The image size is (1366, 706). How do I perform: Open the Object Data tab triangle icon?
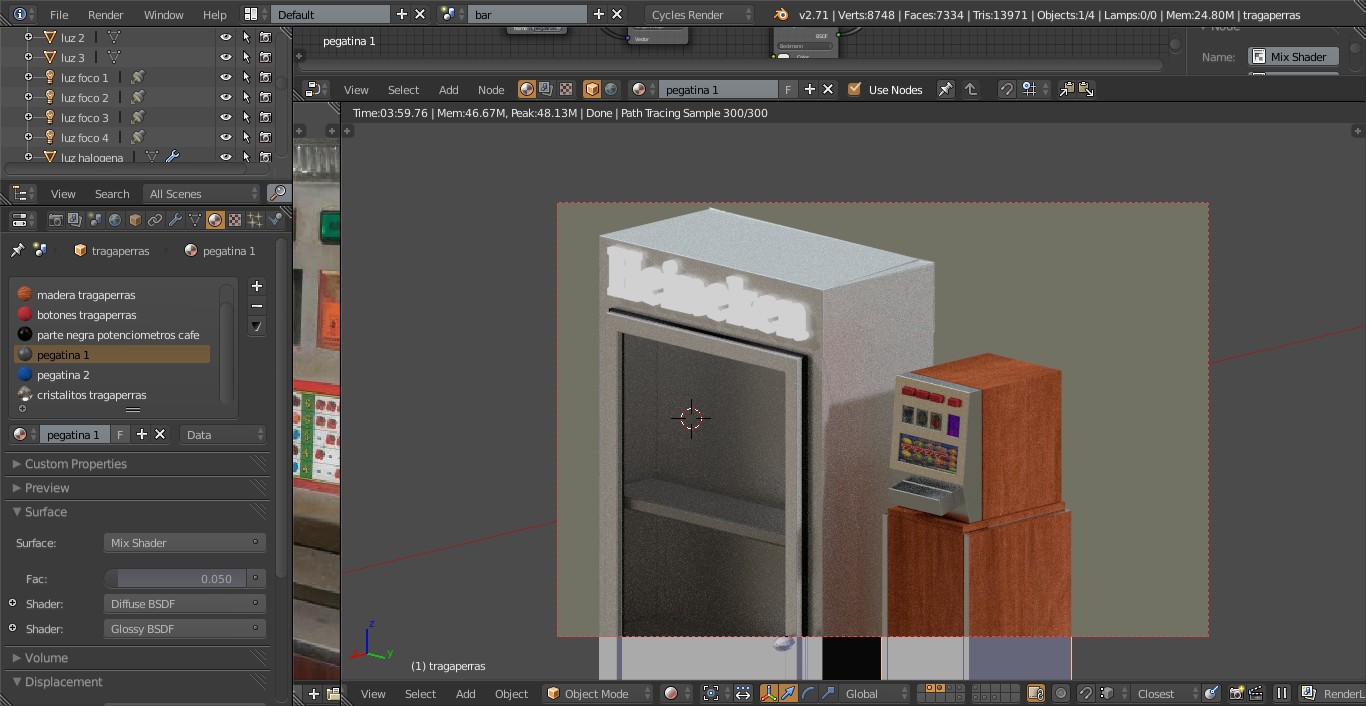click(x=195, y=220)
